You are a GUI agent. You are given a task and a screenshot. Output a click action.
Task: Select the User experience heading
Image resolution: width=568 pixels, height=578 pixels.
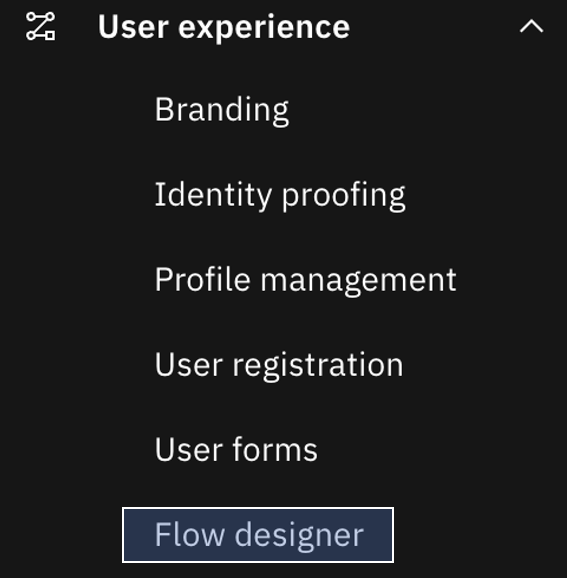click(x=223, y=27)
